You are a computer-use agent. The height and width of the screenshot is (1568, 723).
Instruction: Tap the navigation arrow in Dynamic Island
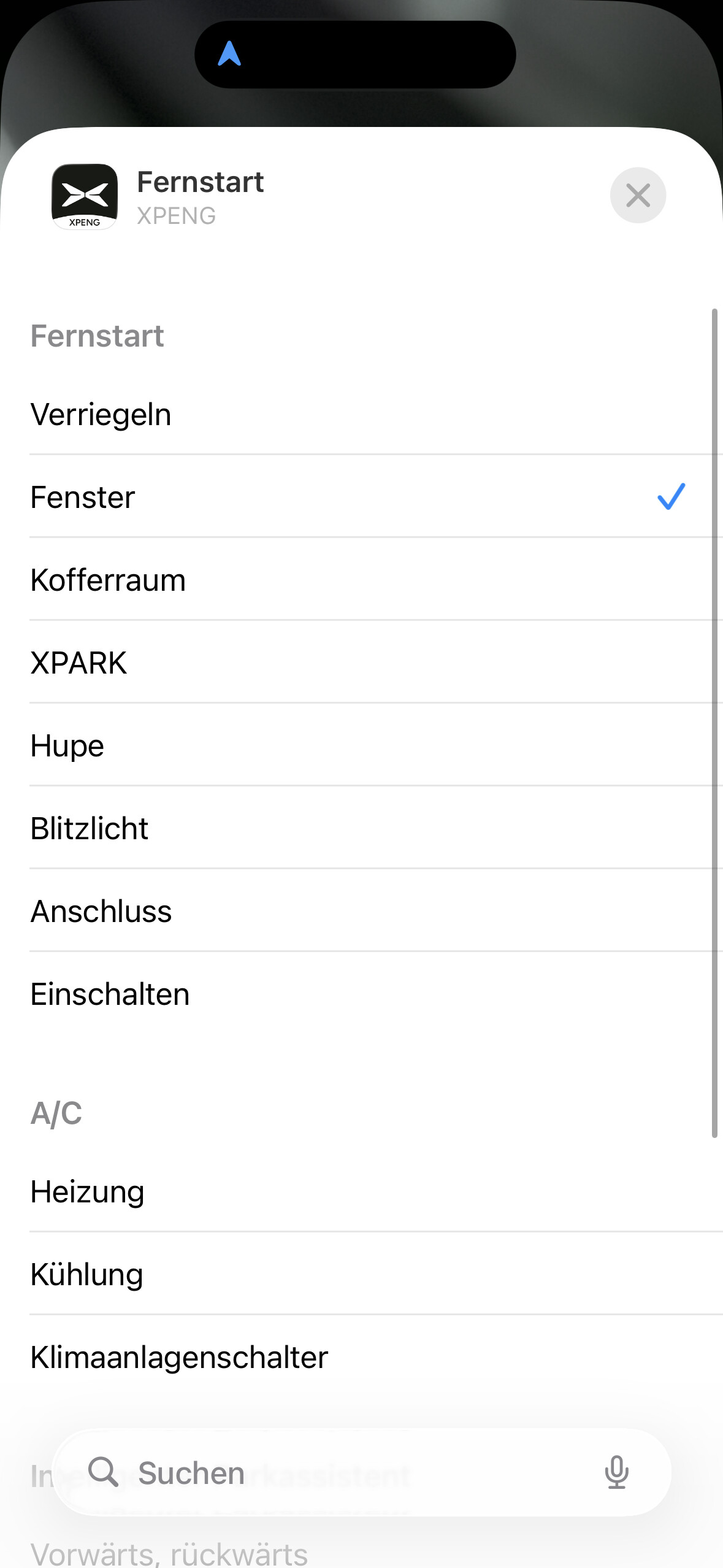229,54
